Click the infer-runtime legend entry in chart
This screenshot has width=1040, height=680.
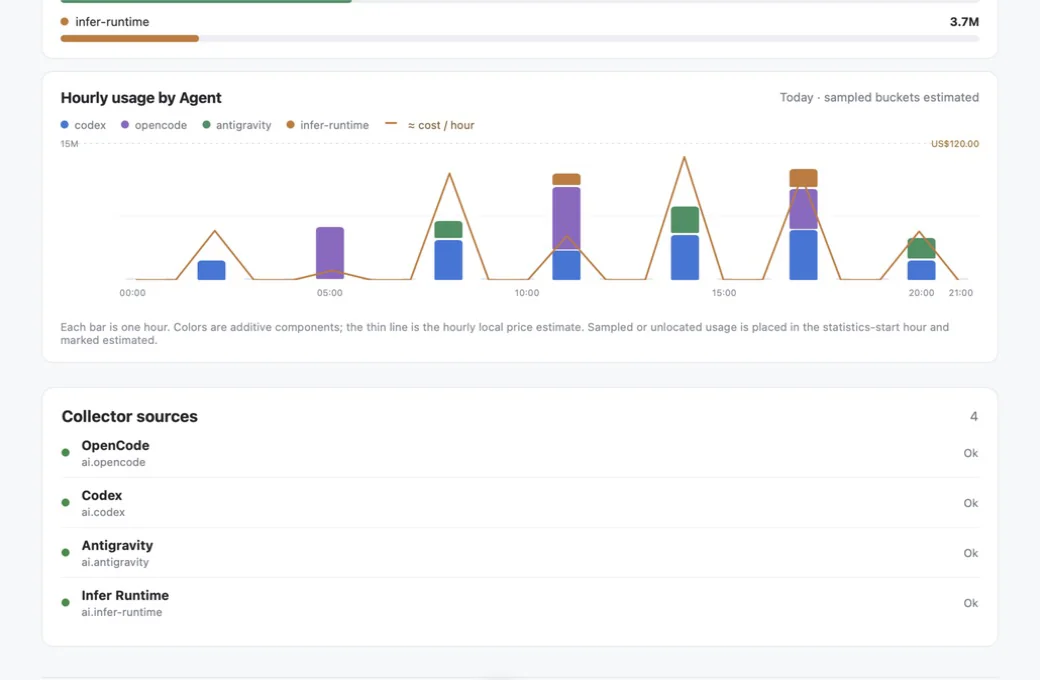click(x=328, y=125)
